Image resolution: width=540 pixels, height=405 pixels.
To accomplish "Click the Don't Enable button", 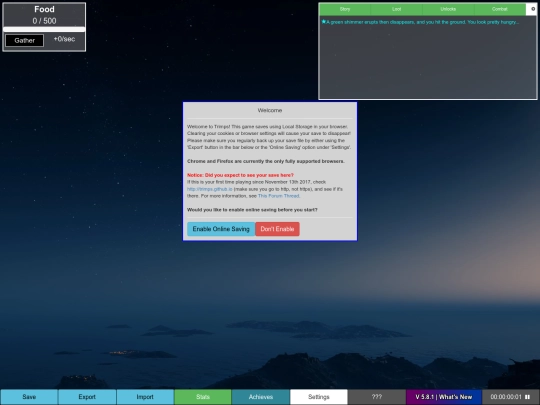I will coord(277,229).
